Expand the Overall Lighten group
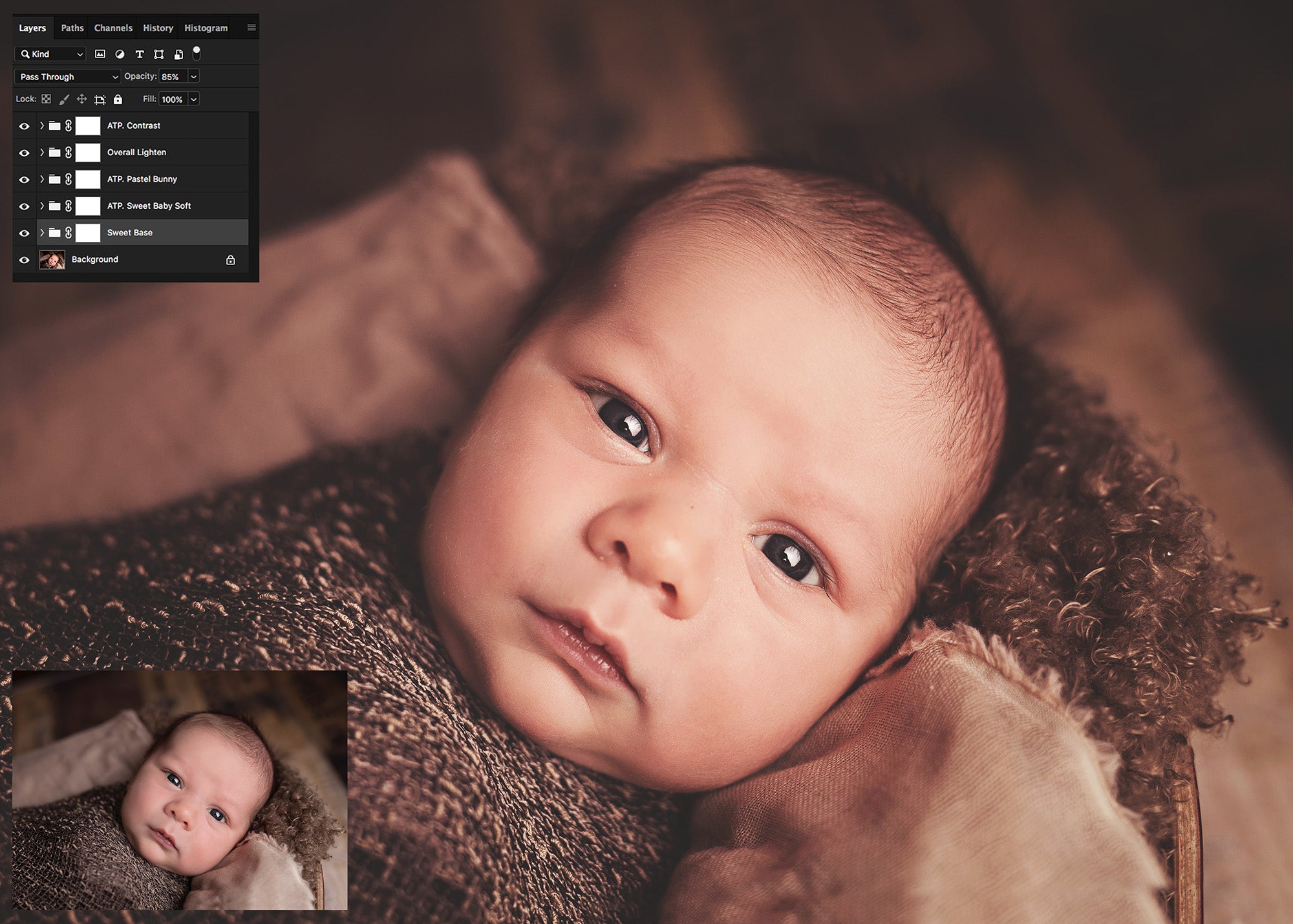This screenshot has height=924, width=1293. coord(42,153)
